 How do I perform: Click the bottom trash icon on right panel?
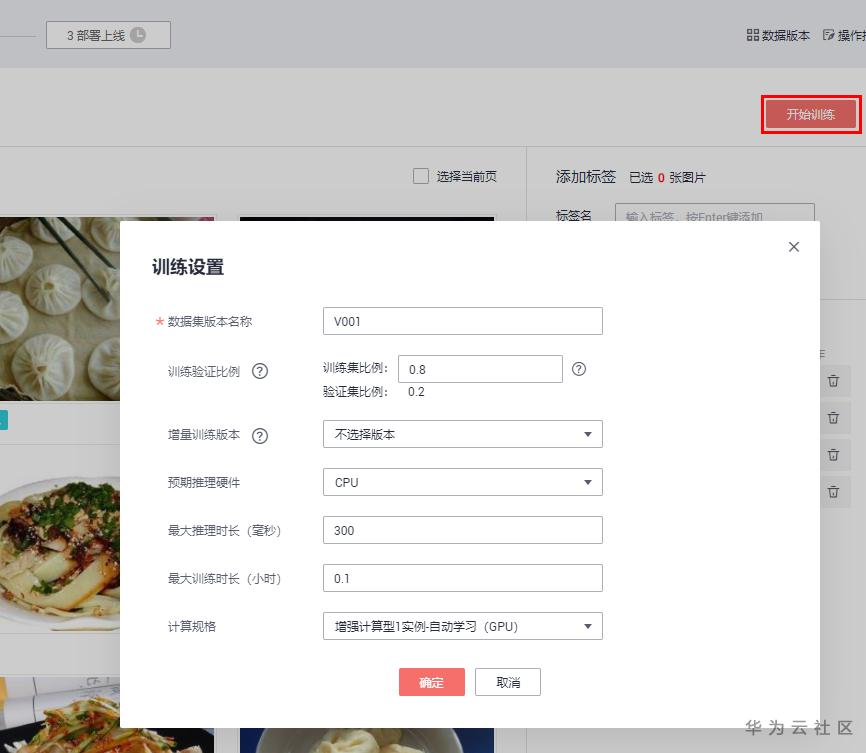tap(834, 492)
